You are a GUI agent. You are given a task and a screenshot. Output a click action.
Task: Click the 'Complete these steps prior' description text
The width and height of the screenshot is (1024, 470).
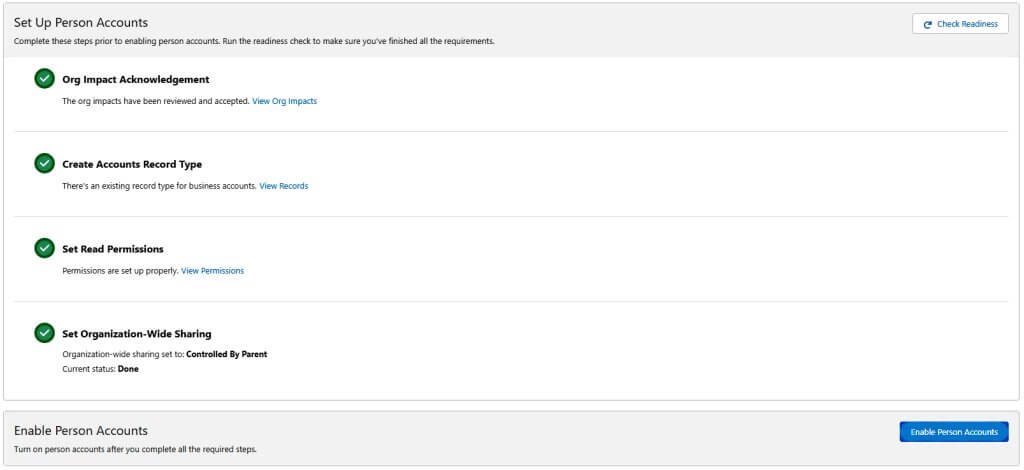pyautogui.click(x=254, y=41)
